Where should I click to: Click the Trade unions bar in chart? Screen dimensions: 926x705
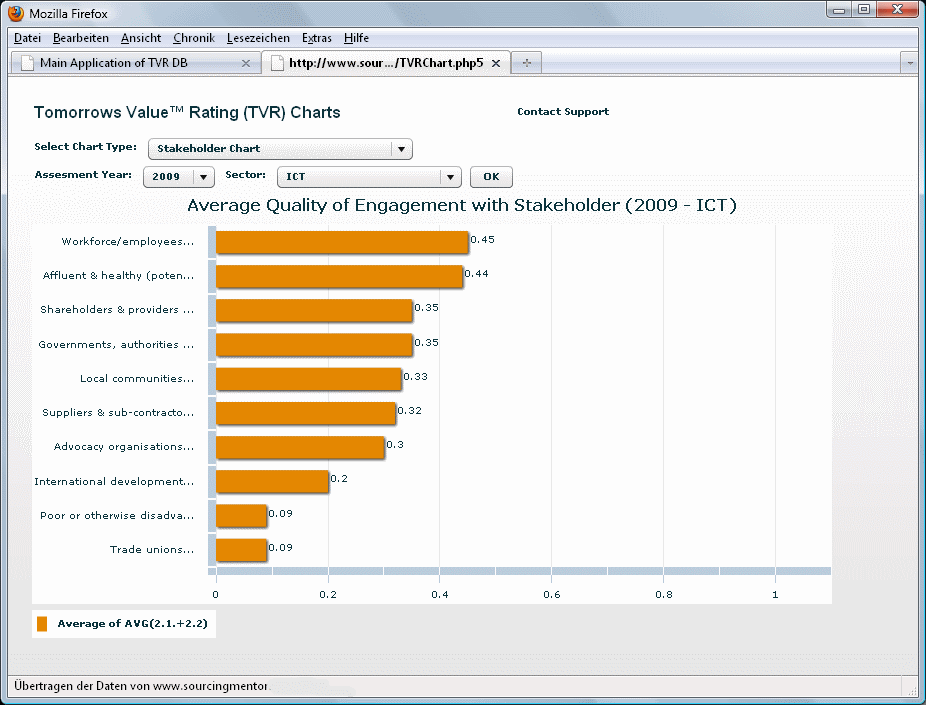click(x=241, y=550)
